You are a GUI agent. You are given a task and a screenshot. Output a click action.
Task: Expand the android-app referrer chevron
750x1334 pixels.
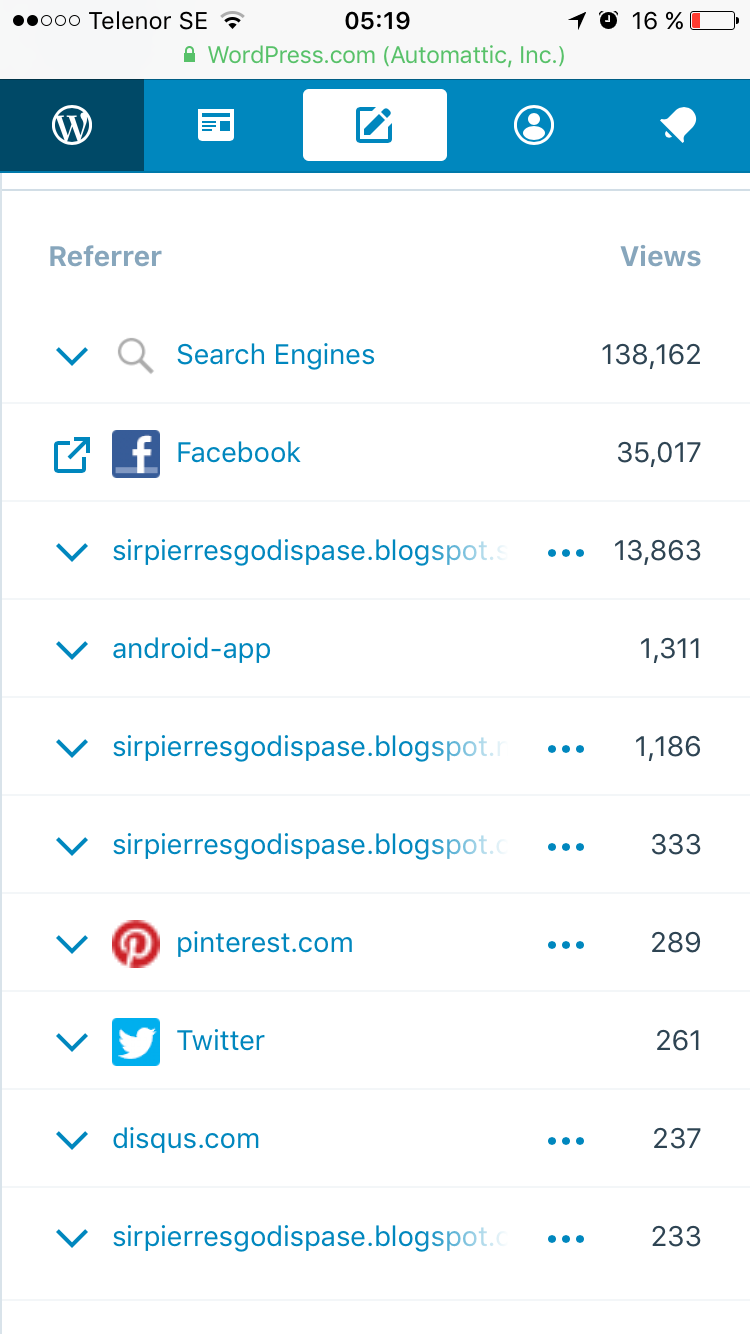[x=72, y=650]
